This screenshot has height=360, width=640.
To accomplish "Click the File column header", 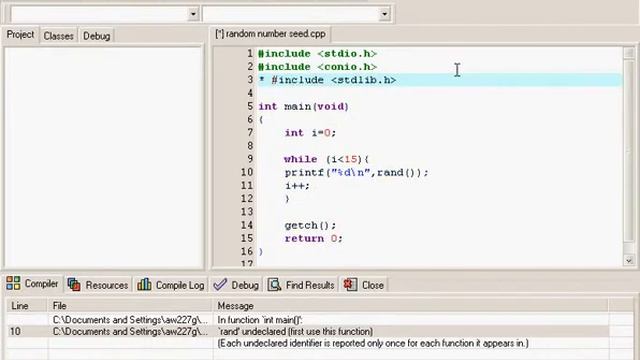I will click(130, 306).
